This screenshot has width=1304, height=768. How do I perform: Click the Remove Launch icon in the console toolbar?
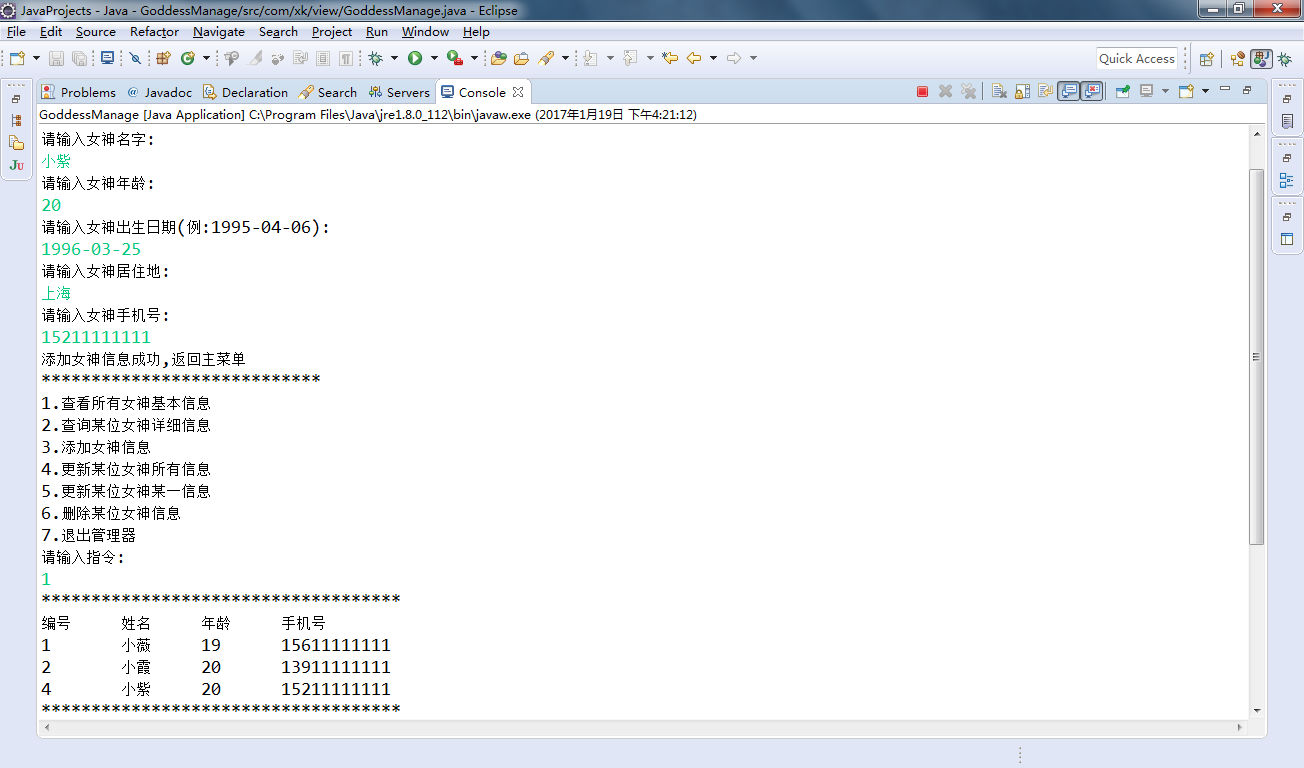pyautogui.click(x=945, y=92)
